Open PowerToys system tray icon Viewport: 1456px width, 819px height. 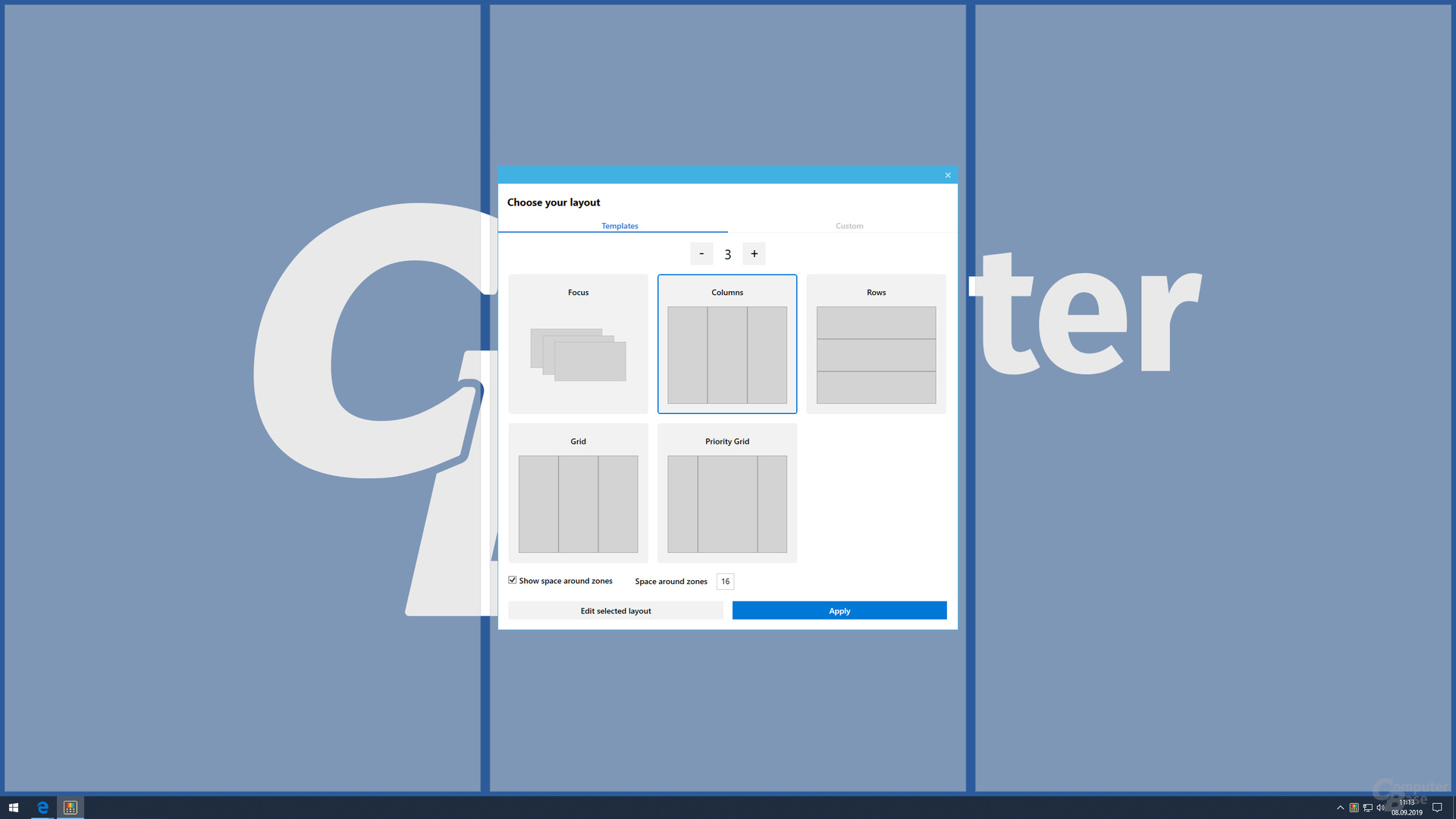pos(1354,808)
